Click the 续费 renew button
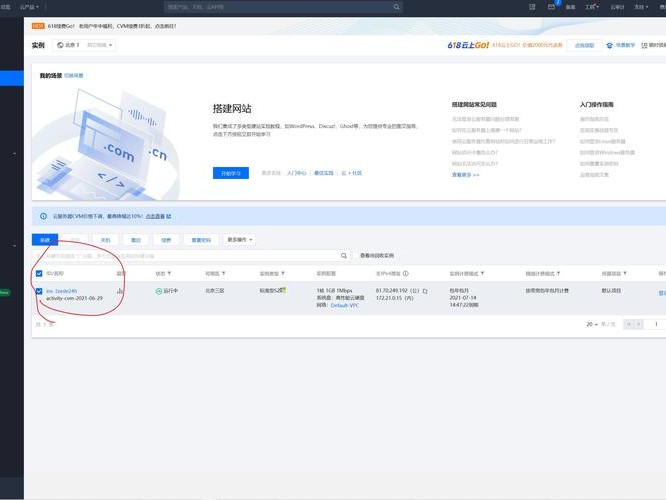This screenshot has height=500, width=666. [x=166, y=240]
